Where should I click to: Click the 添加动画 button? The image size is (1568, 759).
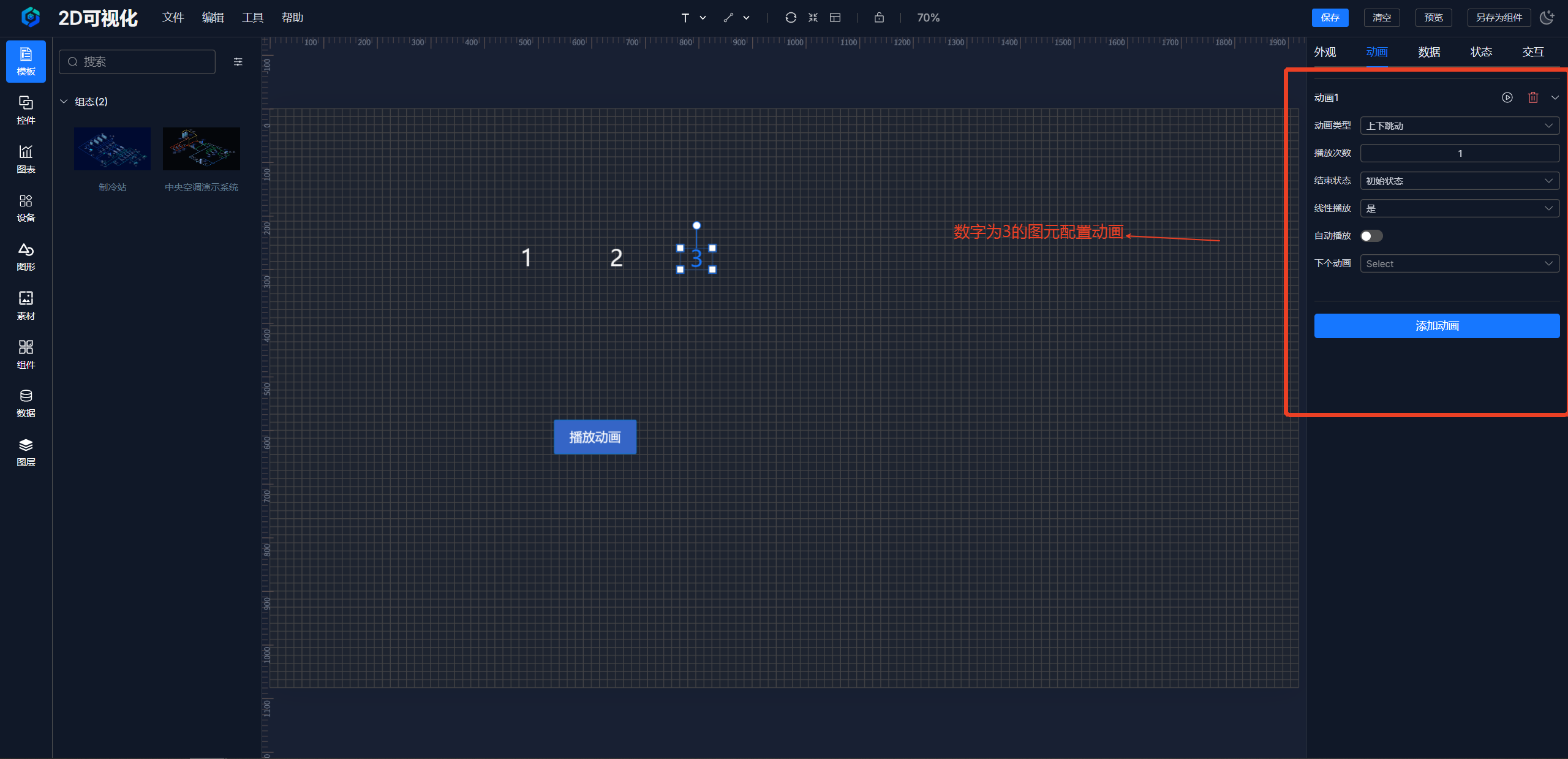tap(1436, 326)
